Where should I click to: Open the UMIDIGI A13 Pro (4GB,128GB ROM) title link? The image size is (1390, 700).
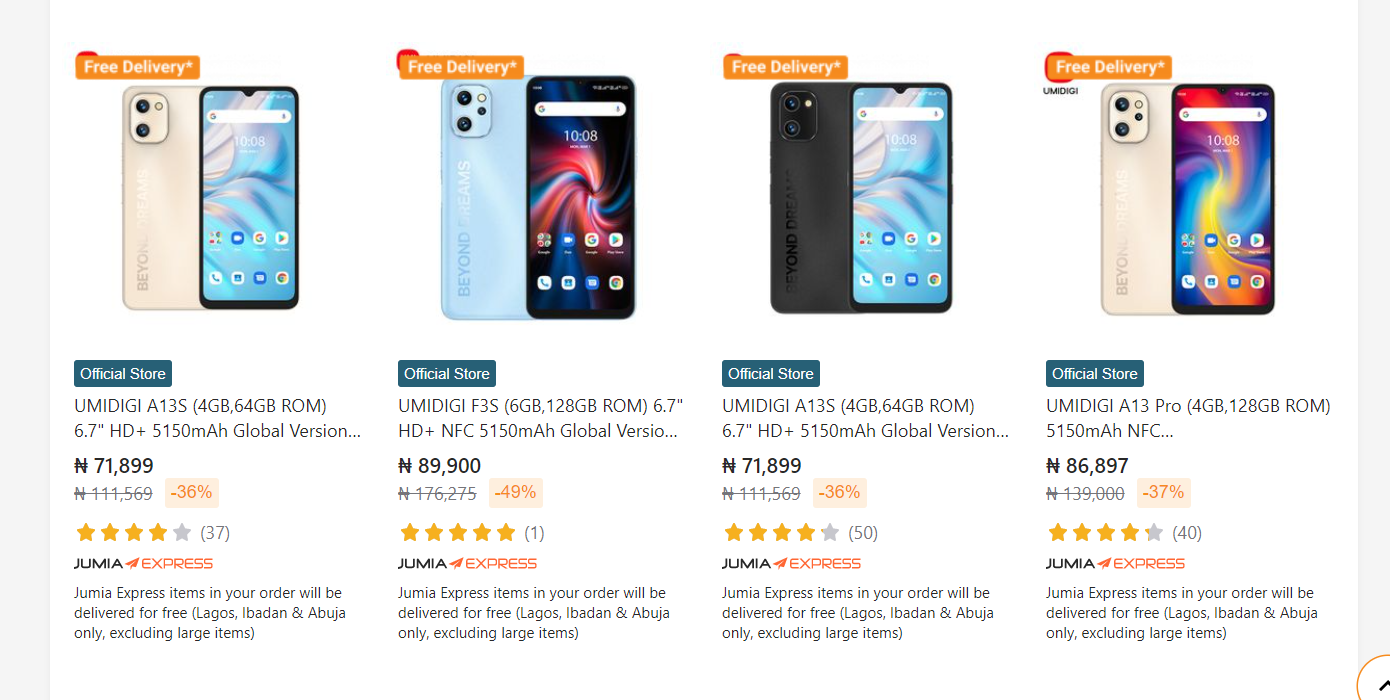pos(1188,419)
